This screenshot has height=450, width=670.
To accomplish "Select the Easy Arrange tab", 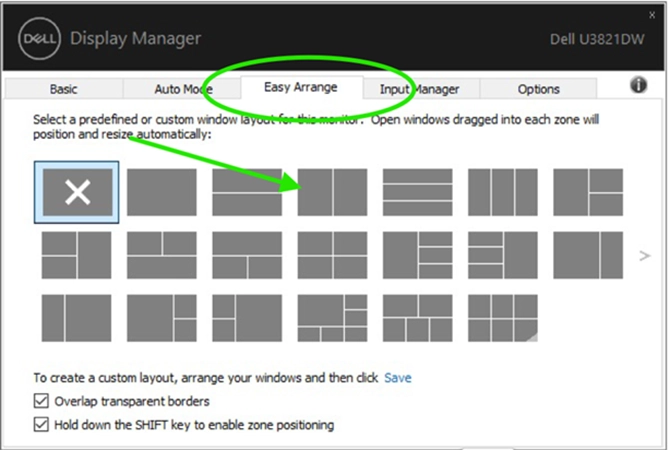I will pyautogui.click(x=301, y=87).
